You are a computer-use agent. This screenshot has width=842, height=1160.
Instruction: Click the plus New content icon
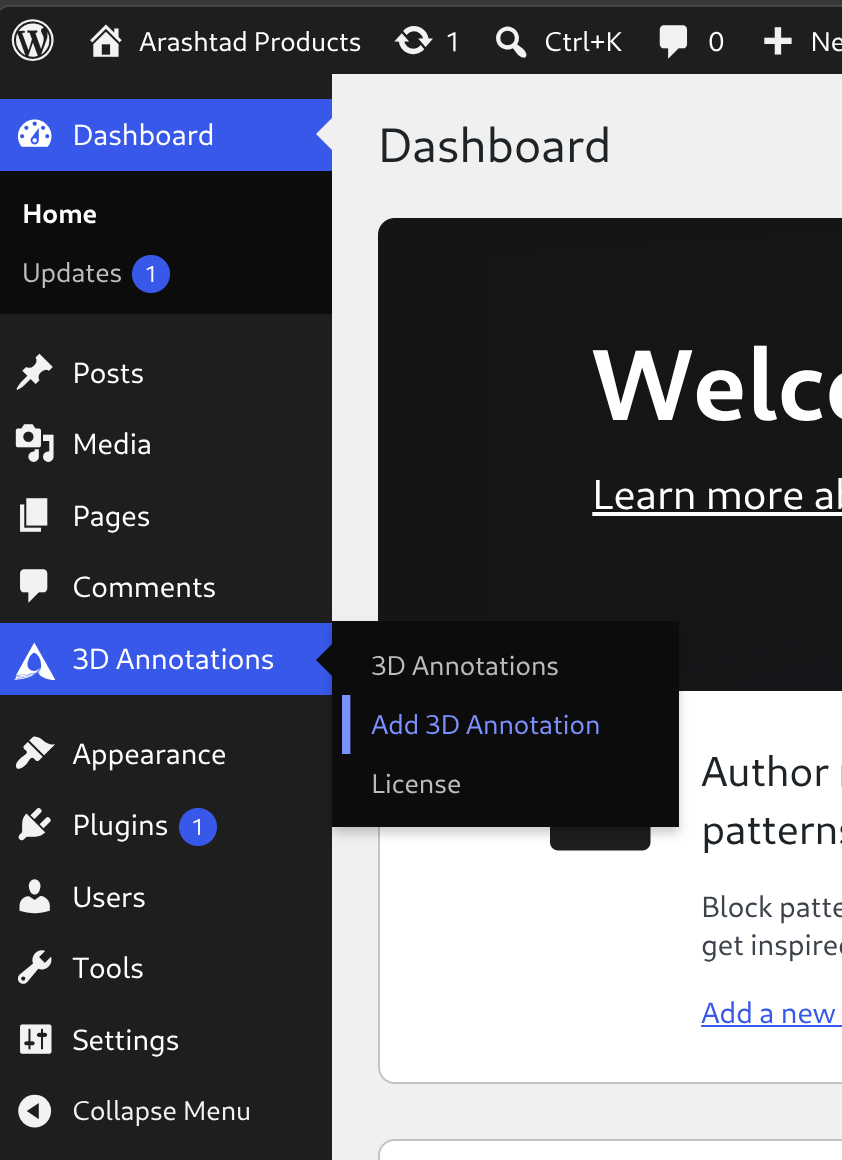(778, 41)
